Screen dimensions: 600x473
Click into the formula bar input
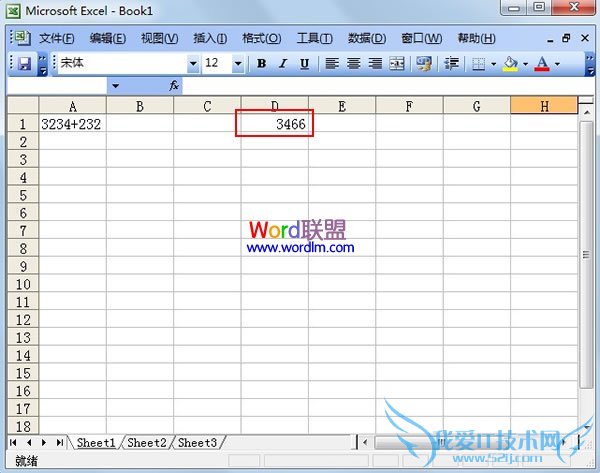386,86
